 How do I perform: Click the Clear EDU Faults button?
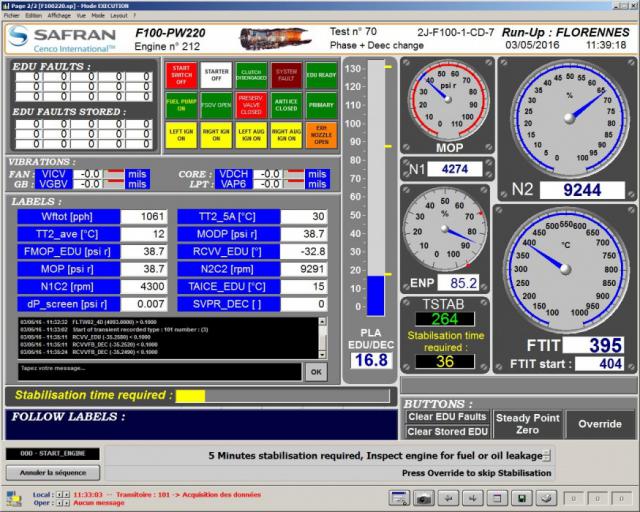447,417
